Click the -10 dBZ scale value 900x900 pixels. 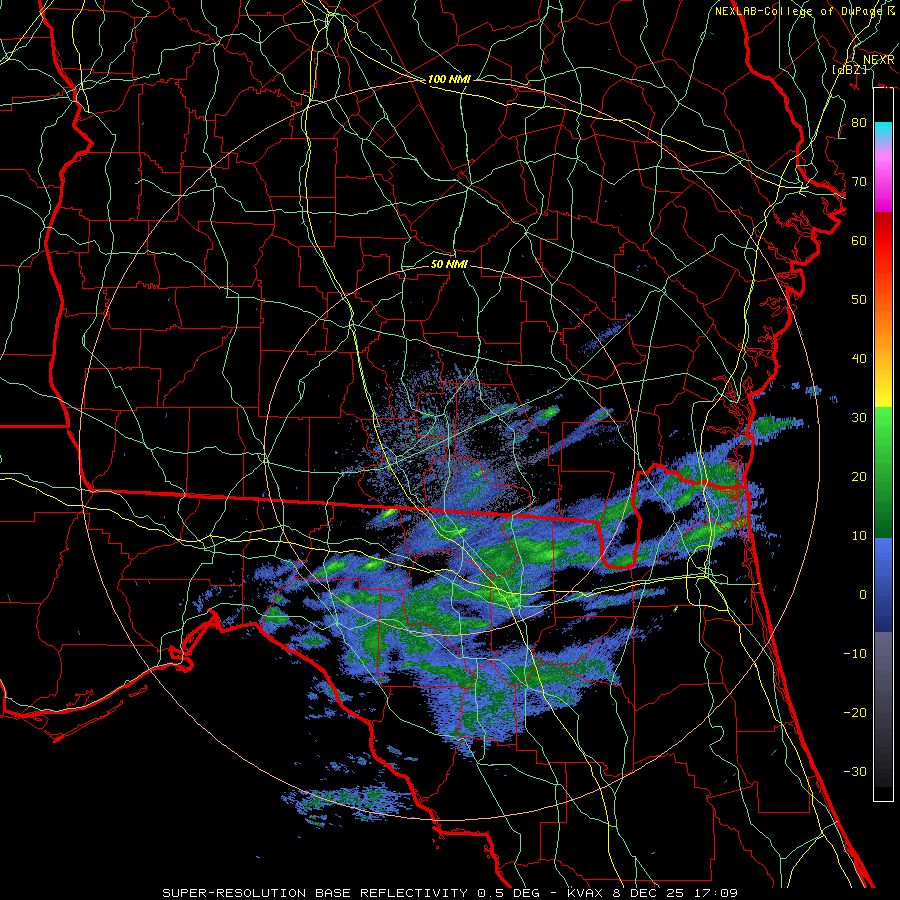pos(855,654)
